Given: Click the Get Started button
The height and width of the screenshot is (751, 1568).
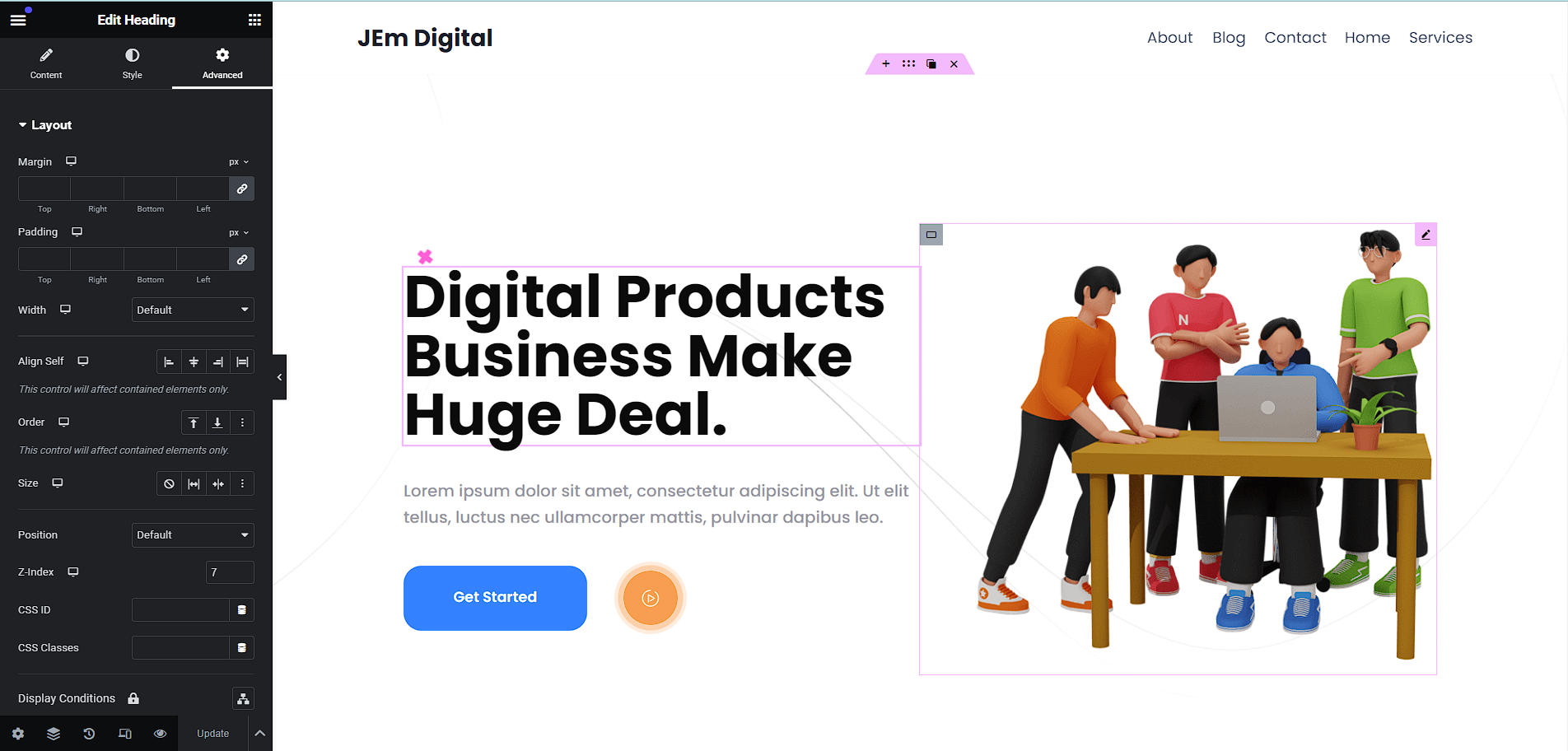Looking at the screenshot, I should [495, 598].
